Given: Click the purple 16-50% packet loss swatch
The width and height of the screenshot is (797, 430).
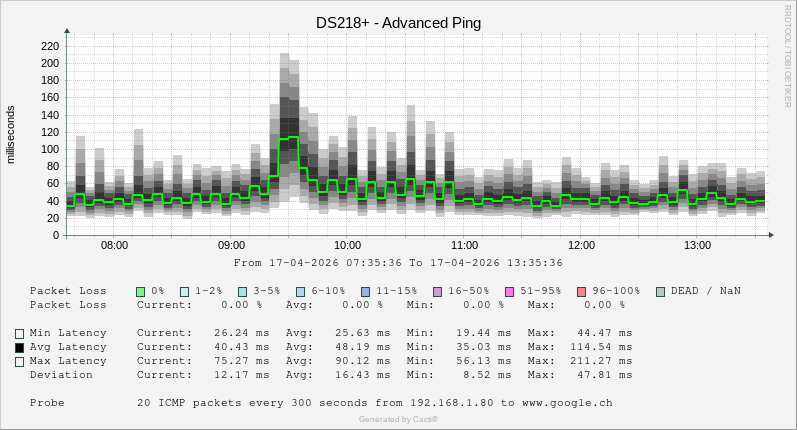Looking at the screenshot, I should [x=437, y=291].
